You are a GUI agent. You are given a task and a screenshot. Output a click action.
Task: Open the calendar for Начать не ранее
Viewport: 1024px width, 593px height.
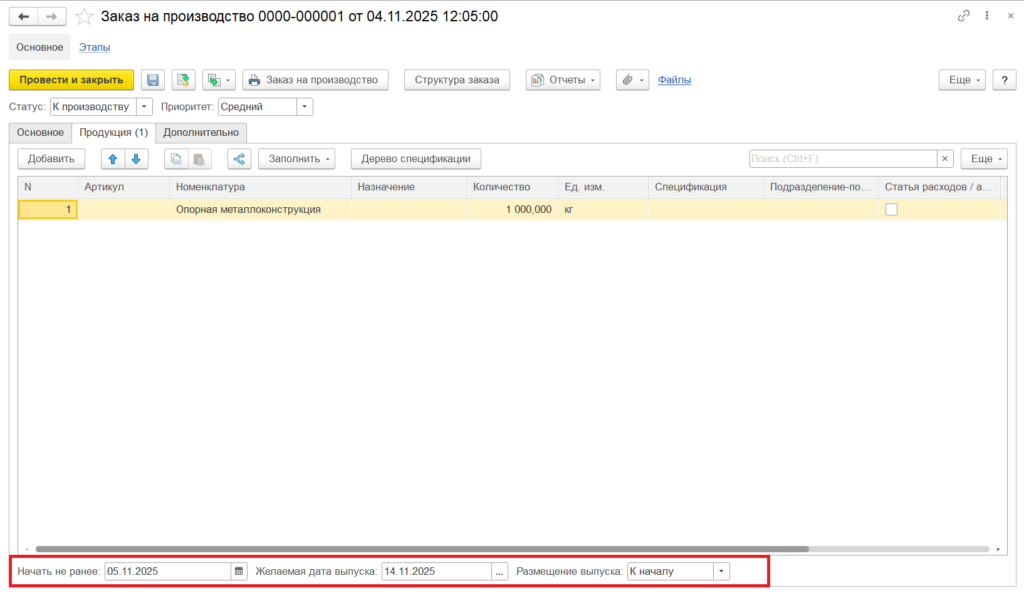click(x=239, y=571)
